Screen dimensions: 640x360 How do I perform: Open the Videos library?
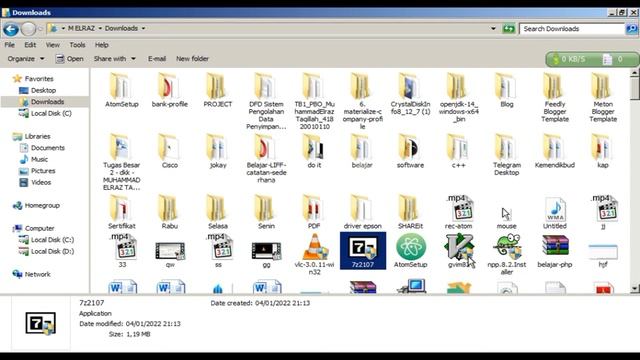[35, 182]
